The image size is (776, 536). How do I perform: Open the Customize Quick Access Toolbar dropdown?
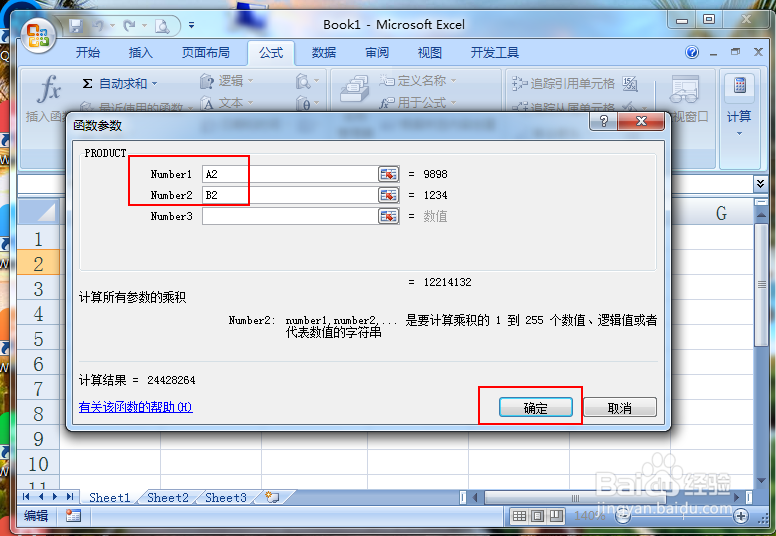pyautogui.click(x=192, y=25)
